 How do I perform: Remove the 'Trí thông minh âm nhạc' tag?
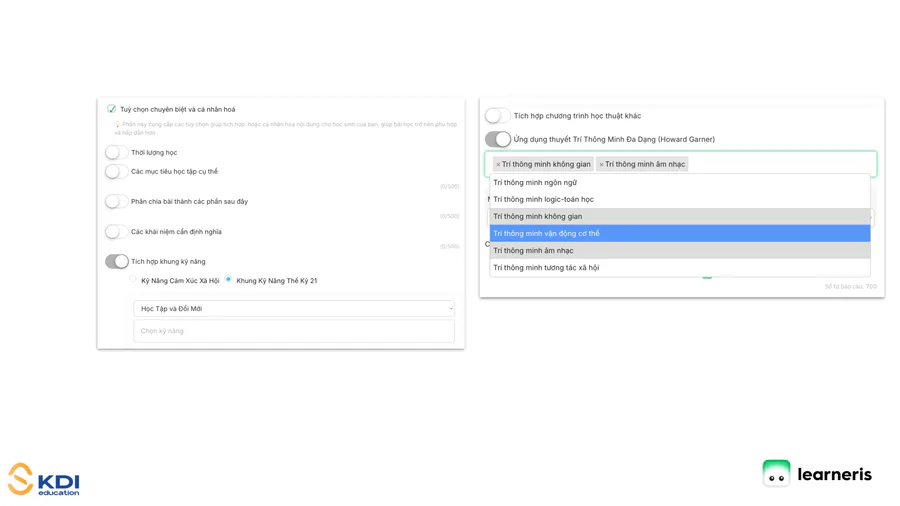tap(601, 164)
